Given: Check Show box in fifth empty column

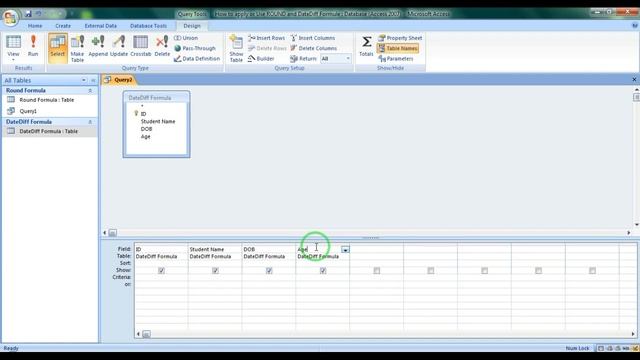Looking at the screenshot, I should point(377,271).
